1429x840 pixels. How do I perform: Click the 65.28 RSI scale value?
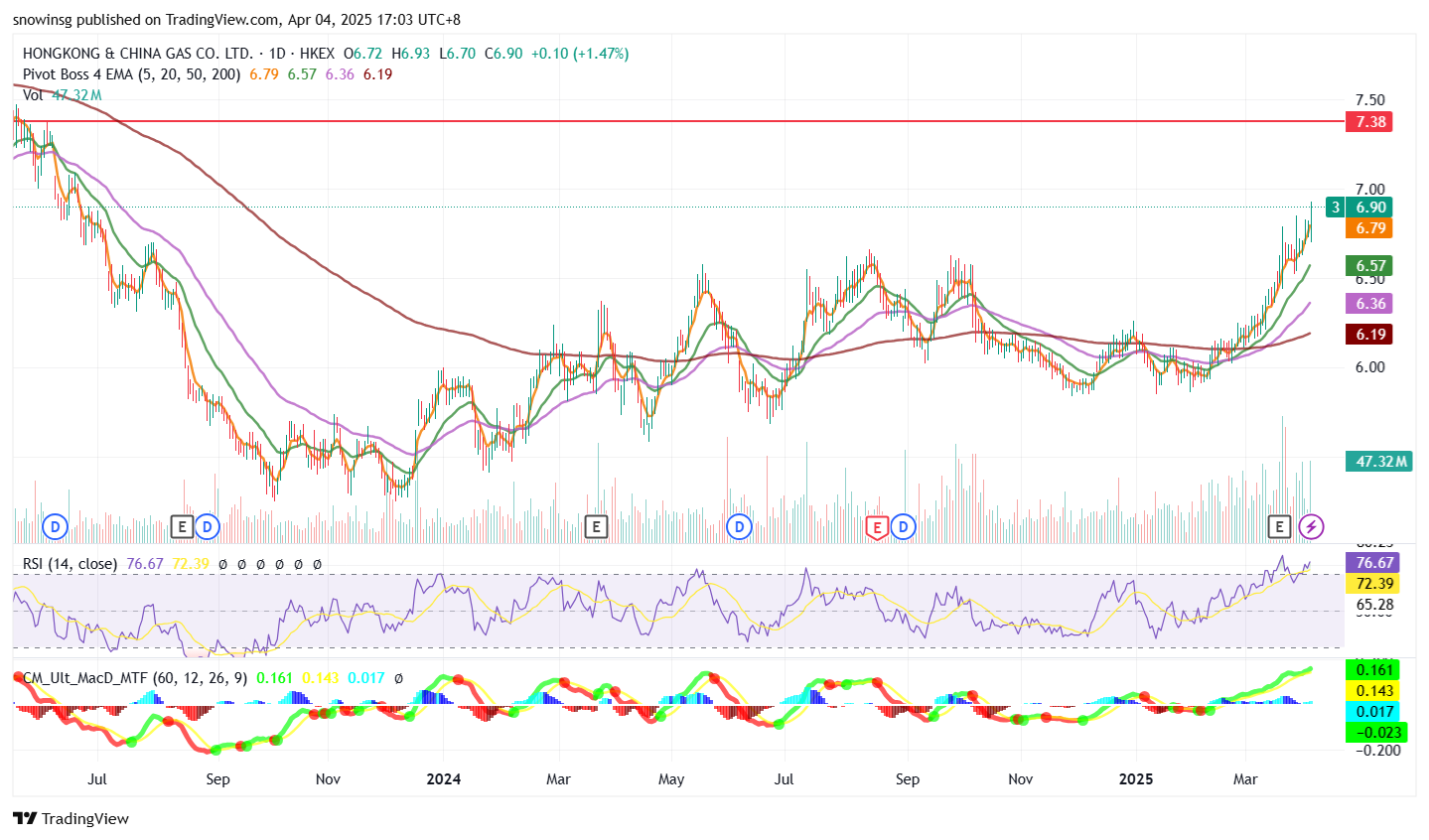tap(1375, 605)
